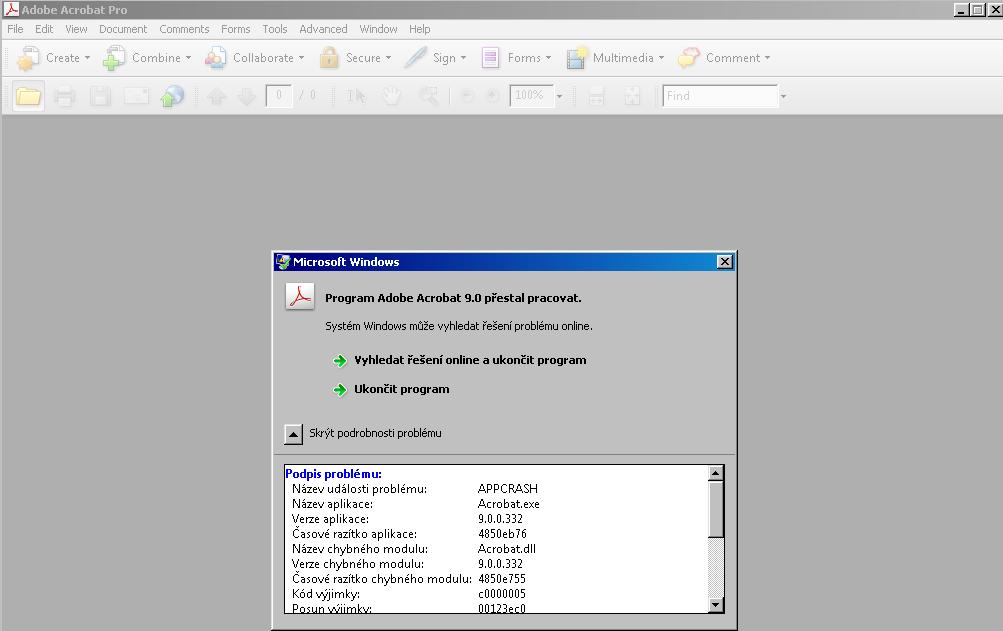Click the Combine files icon
Image resolution: width=1003 pixels, height=631 pixels.
114,58
